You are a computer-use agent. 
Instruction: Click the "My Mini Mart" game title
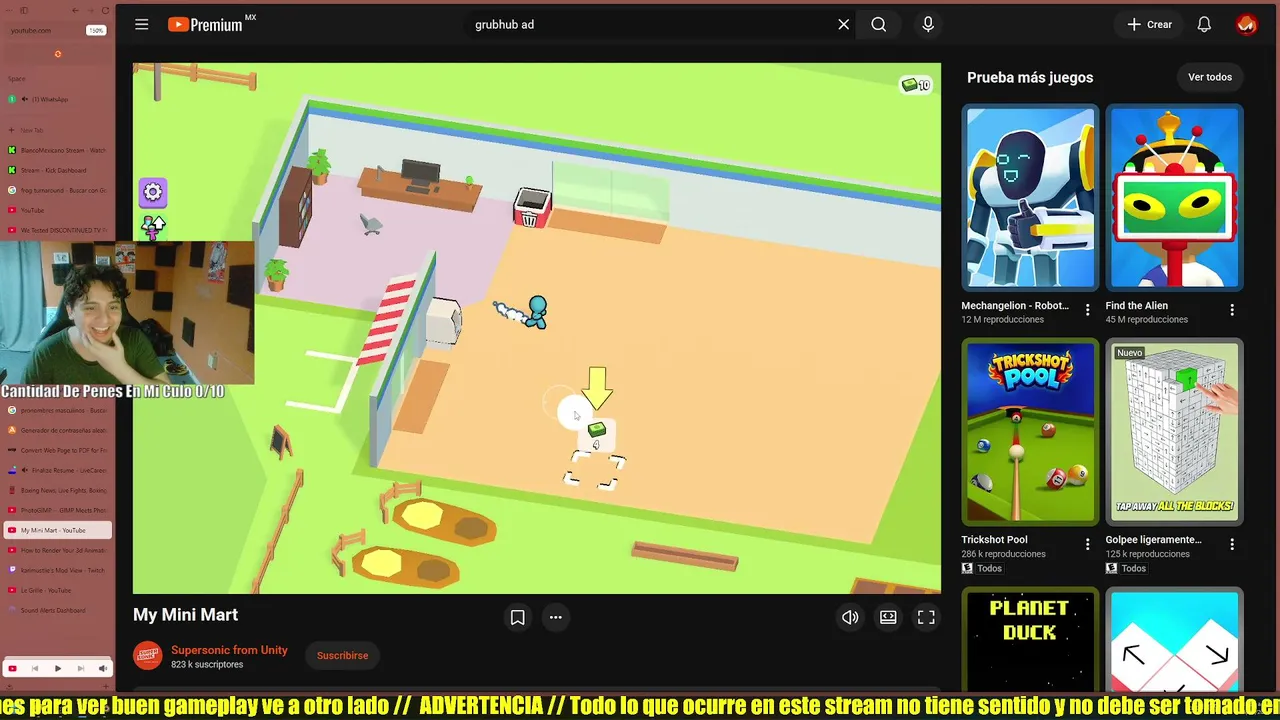pos(186,615)
